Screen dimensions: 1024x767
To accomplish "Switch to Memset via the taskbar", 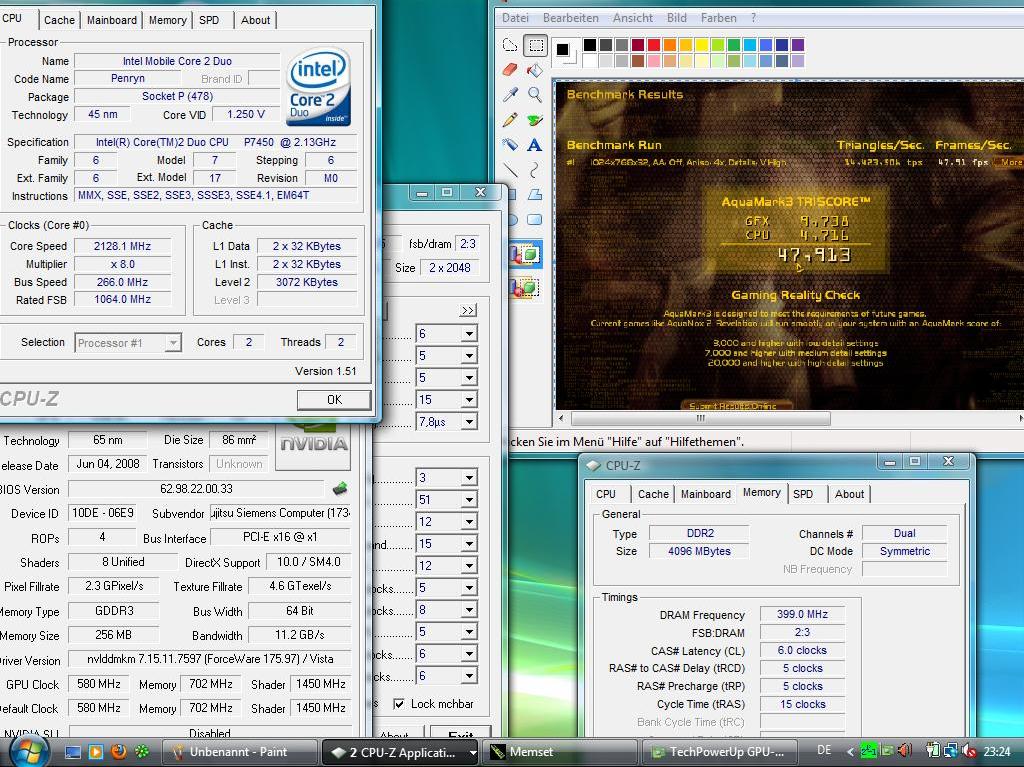I will click(562, 752).
